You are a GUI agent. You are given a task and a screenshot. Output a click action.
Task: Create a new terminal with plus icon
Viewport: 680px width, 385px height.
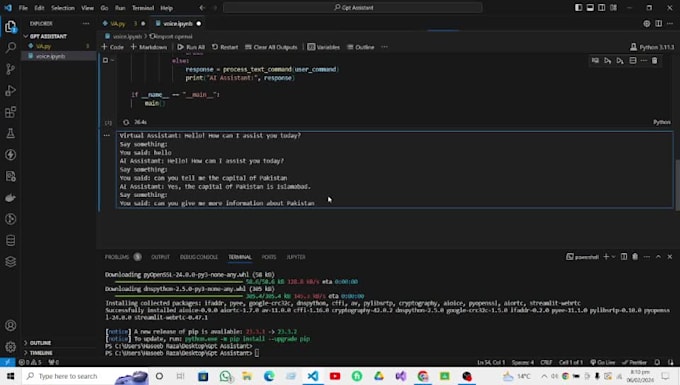pyautogui.click(x=606, y=257)
